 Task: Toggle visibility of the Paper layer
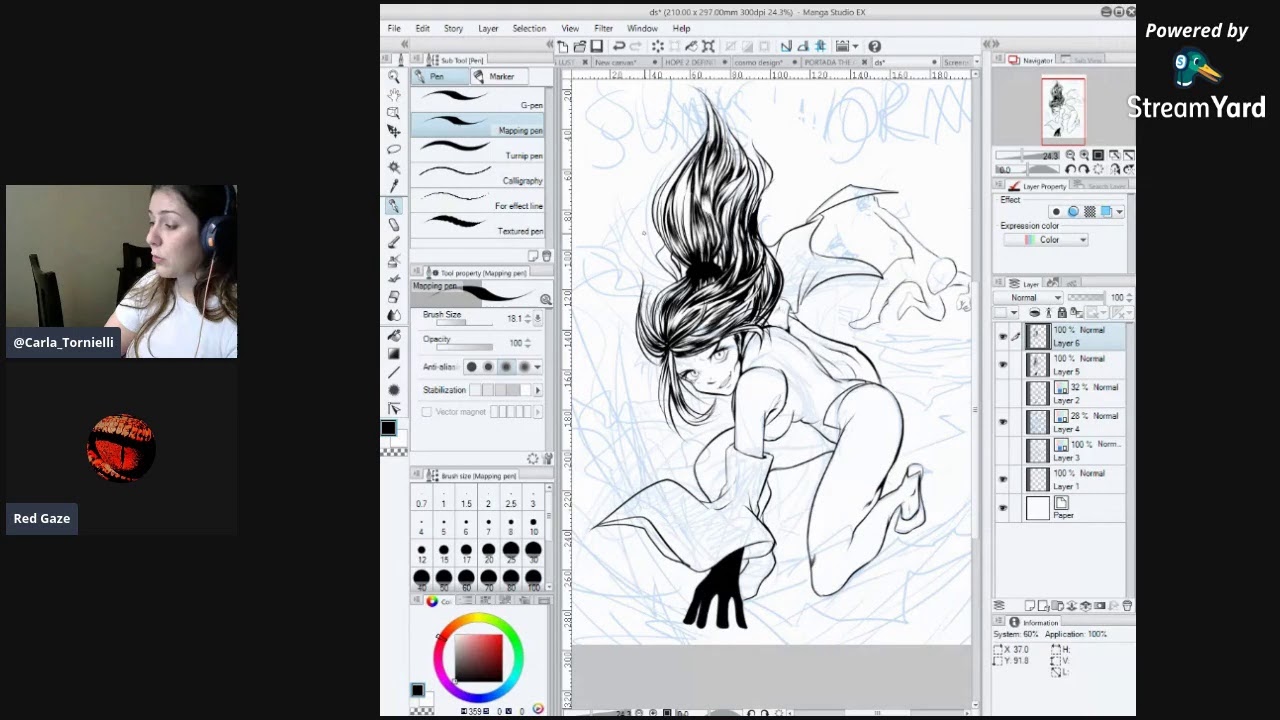pyautogui.click(x=1003, y=509)
